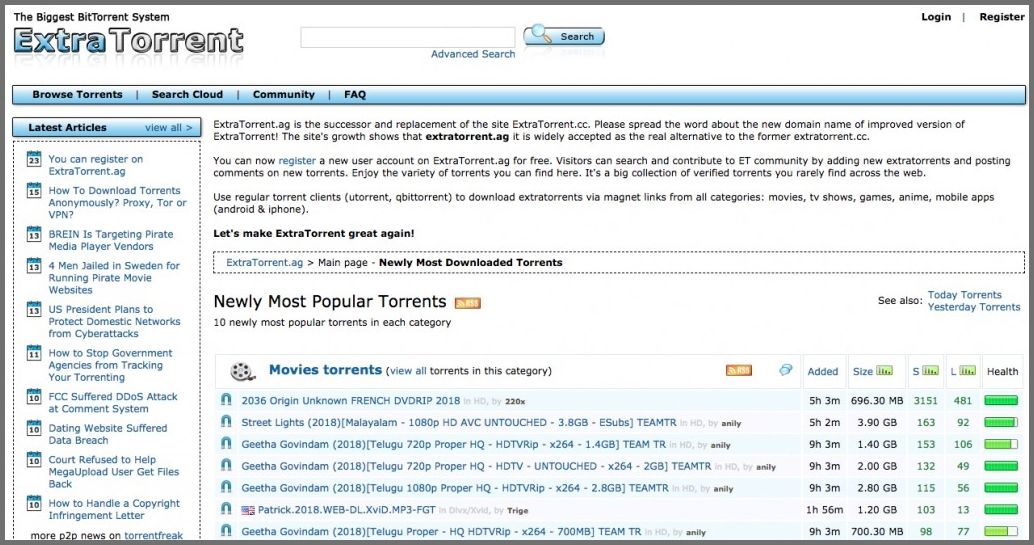Click calendar icon next to BREIN article
Image resolution: width=1034 pixels, height=545 pixels.
[34, 234]
